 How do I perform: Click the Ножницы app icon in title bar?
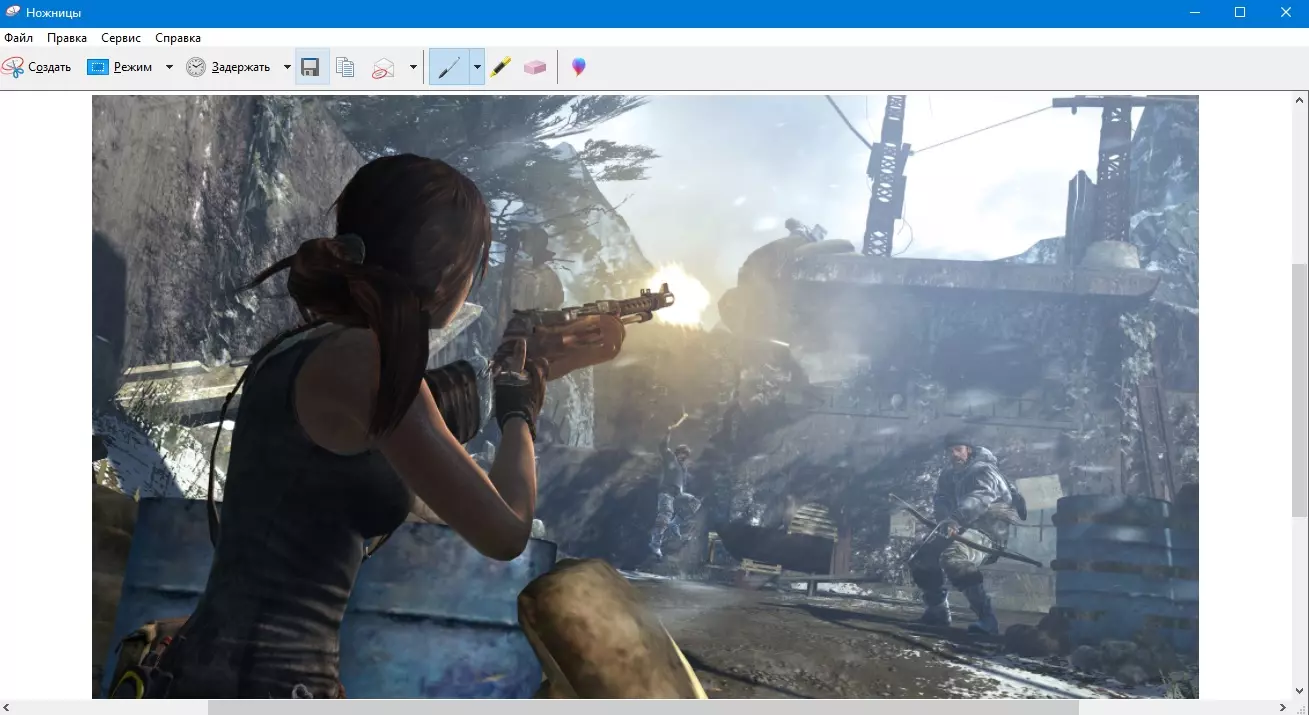click(x=12, y=13)
